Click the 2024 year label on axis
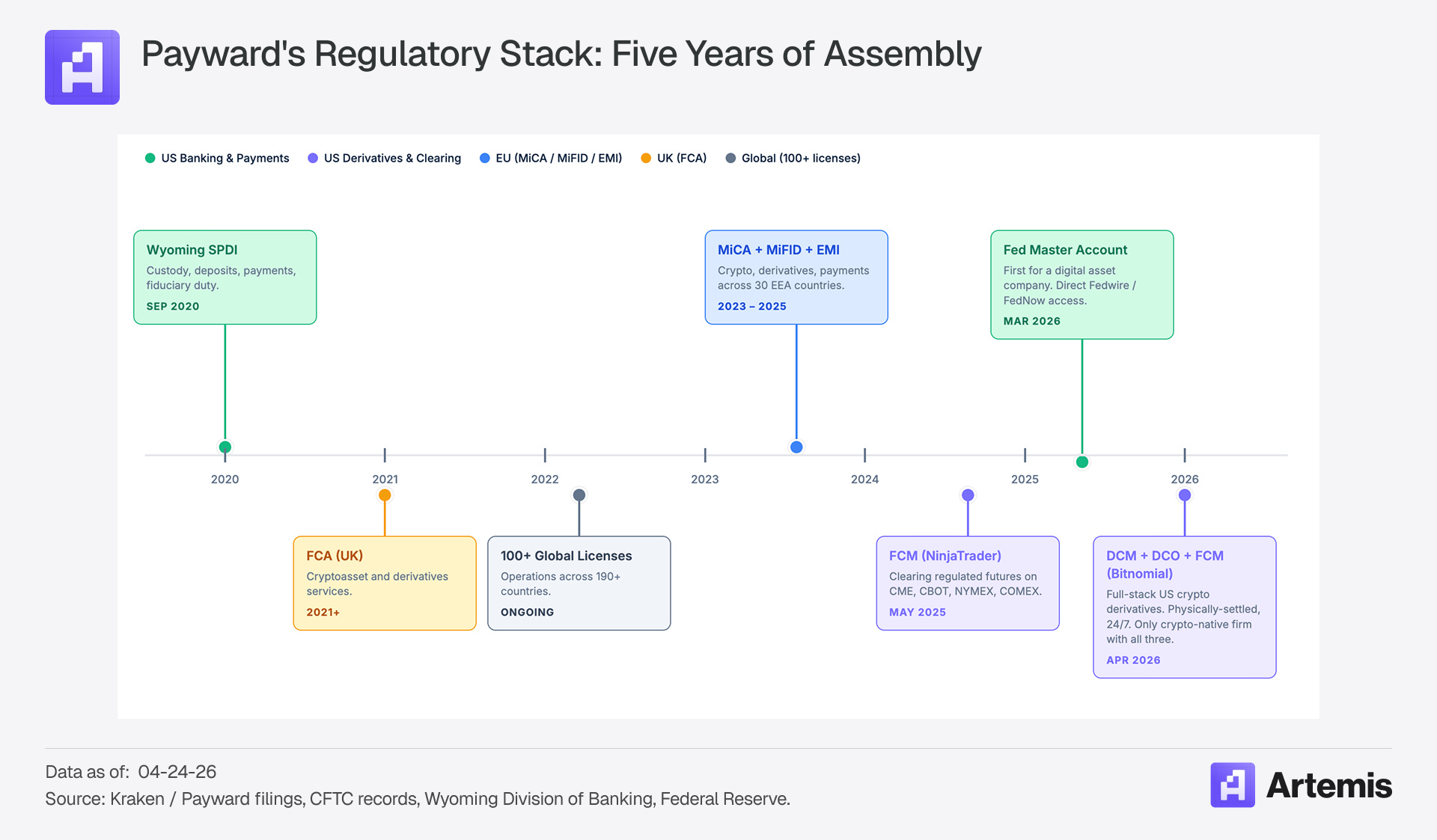The width and height of the screenshot is (1437, 840). tap(864, 479)
